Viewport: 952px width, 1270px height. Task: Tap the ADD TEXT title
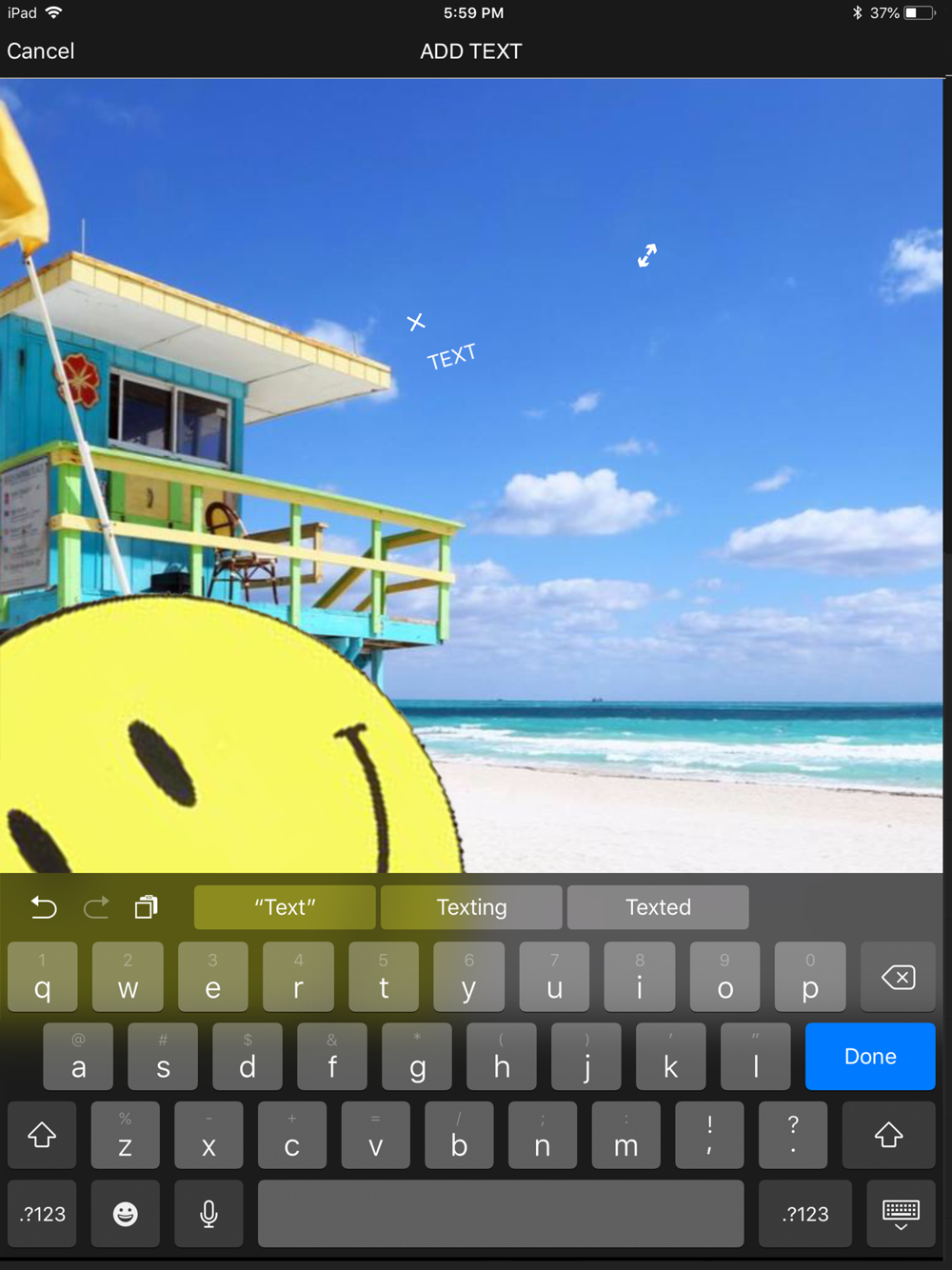click(x=471, y=51)
